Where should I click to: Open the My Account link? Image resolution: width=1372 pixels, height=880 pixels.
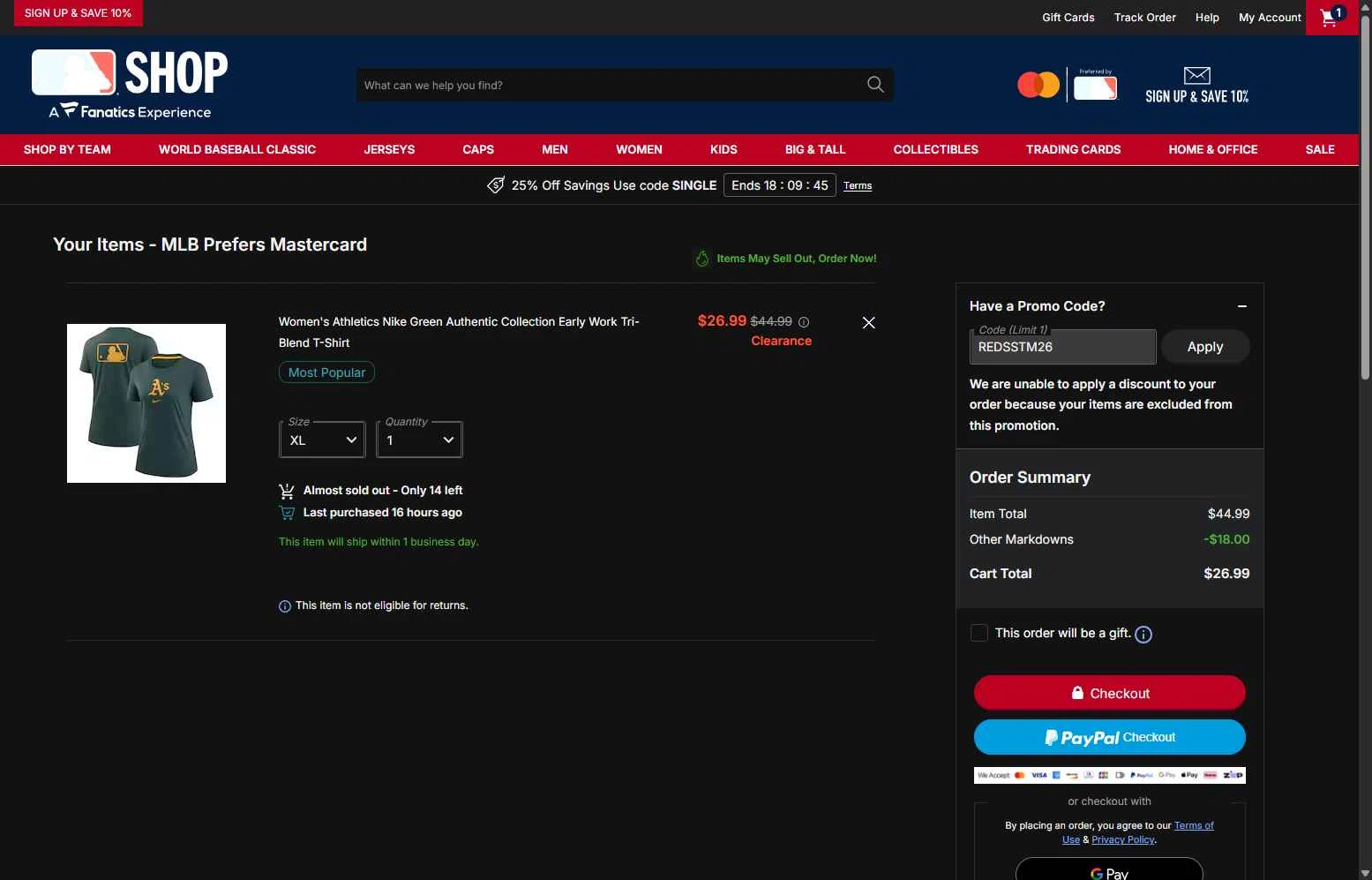pos(1270,18)
